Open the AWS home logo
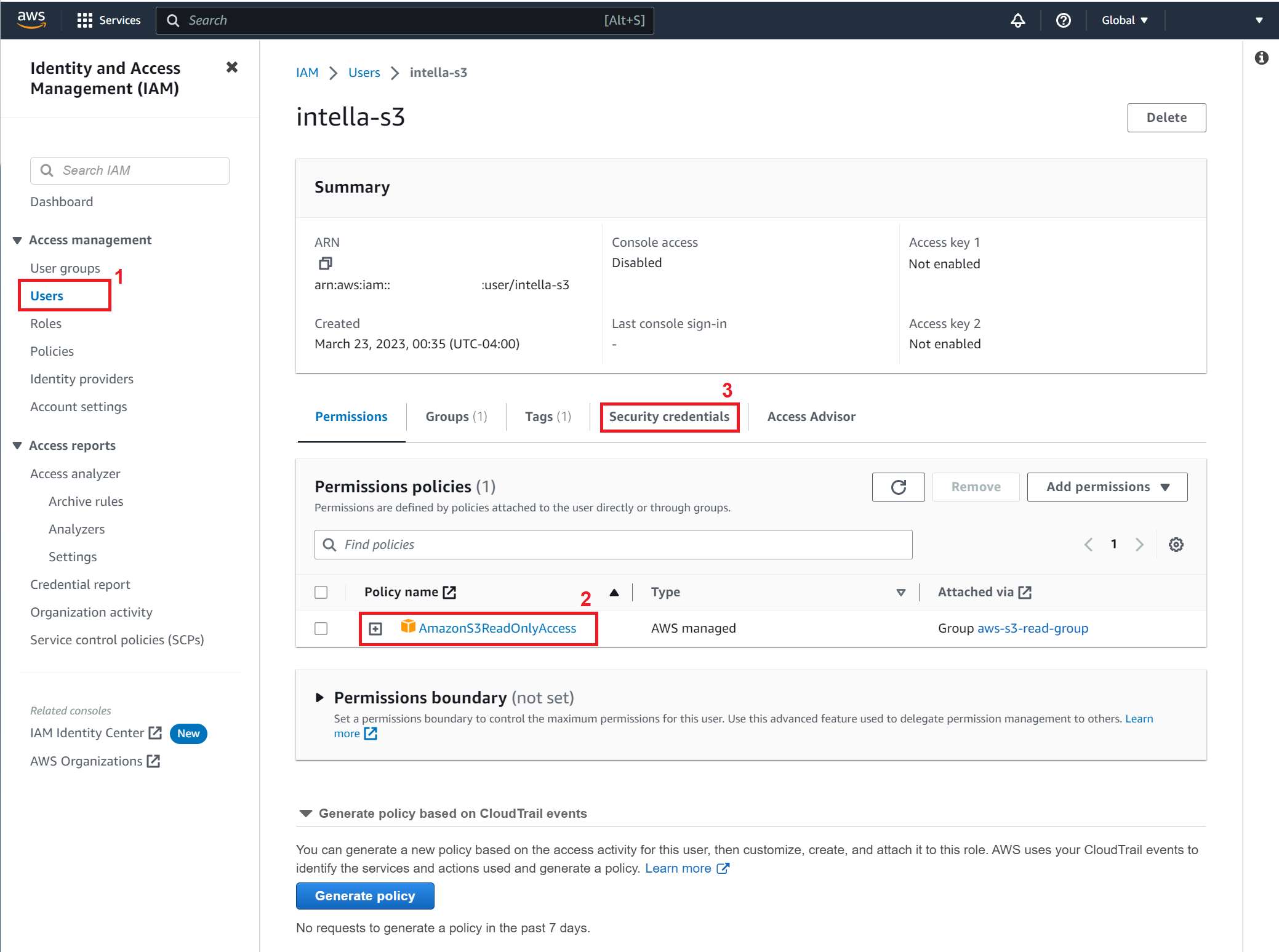The image size is (1279, 952). (x=31, y=19)
